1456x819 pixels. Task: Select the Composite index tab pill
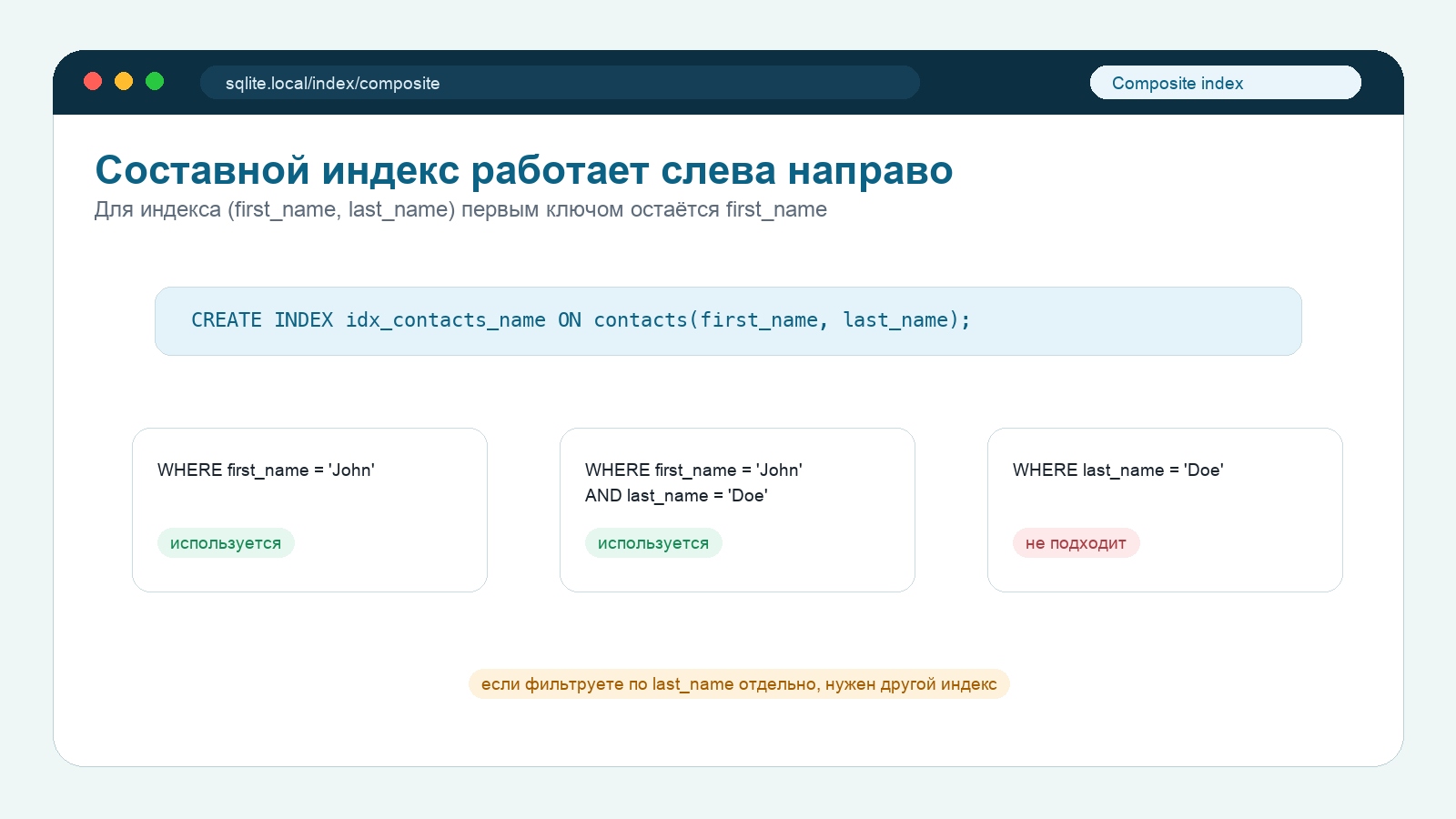tap(1225, 82)
